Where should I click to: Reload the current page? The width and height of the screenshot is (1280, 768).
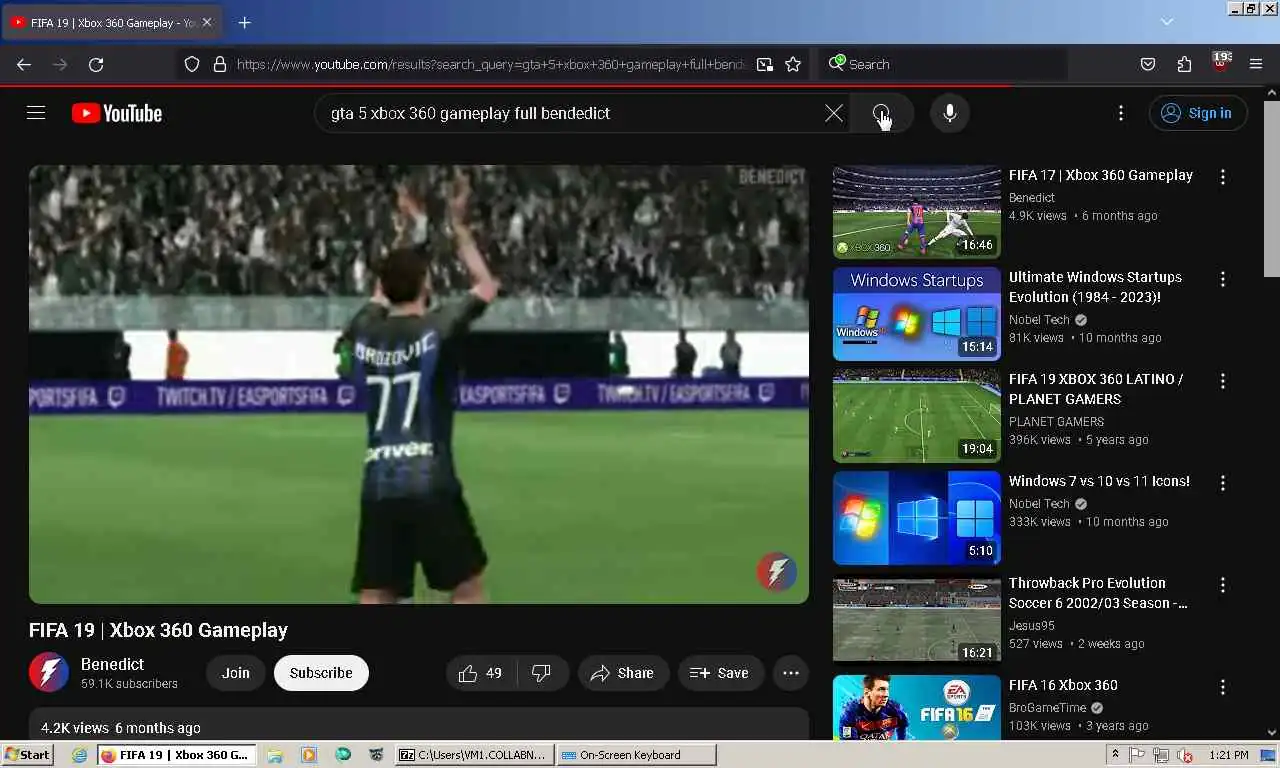coord(96,64)
